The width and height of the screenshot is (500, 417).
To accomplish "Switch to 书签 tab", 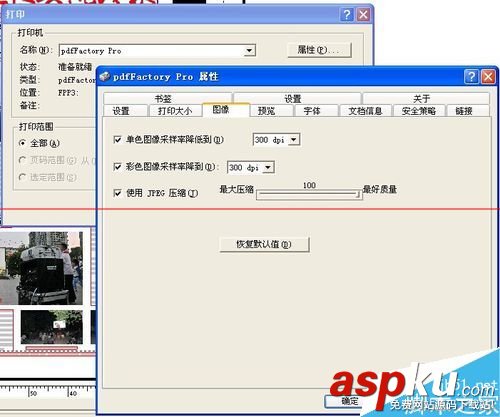I will 168,98.
